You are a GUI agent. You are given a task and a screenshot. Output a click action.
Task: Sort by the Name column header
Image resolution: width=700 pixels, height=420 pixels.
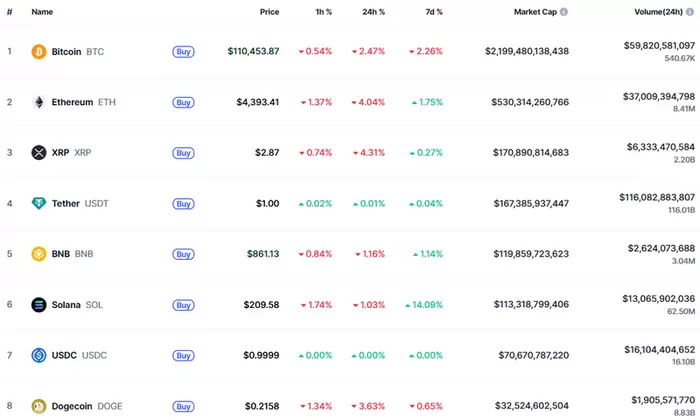[x=42, y=12]
